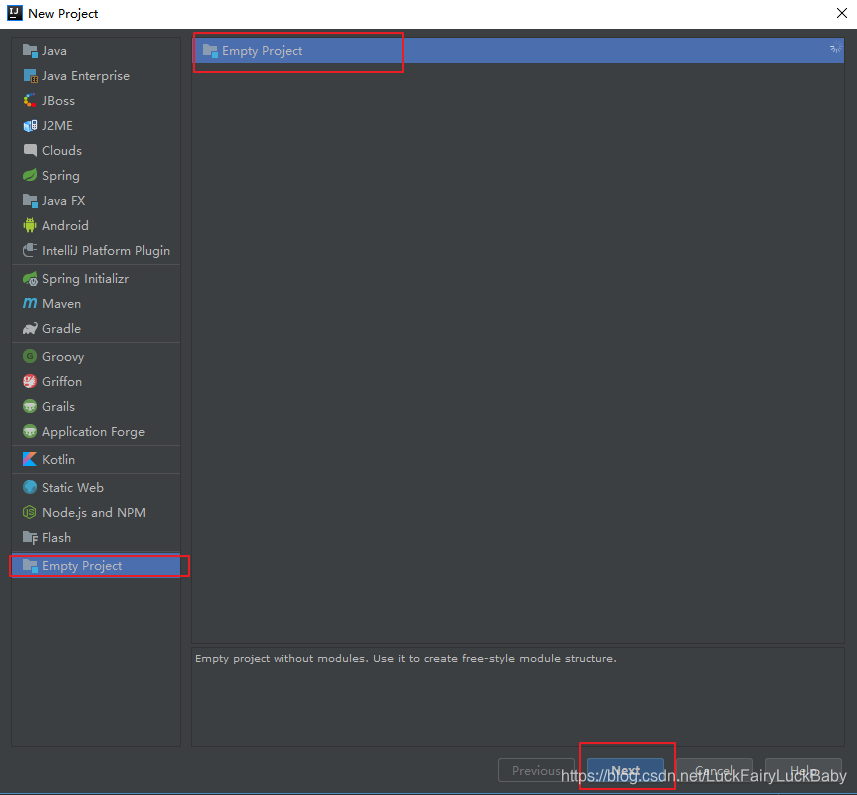857x795 pixels.
Task: Choose J2ME from the project list
Action: click(96, 126)
